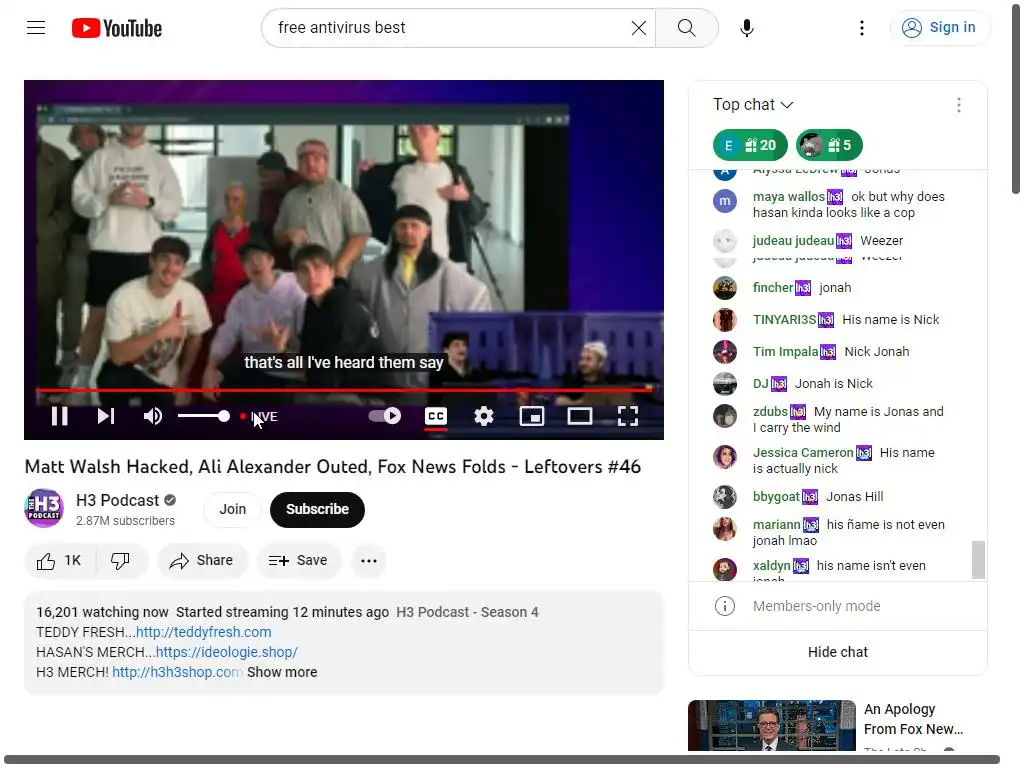Image resolution: width=1024 pixels, height=768 pixels.
Task: Click the gifted memberships 20 chip
Action: coord(750,145)
